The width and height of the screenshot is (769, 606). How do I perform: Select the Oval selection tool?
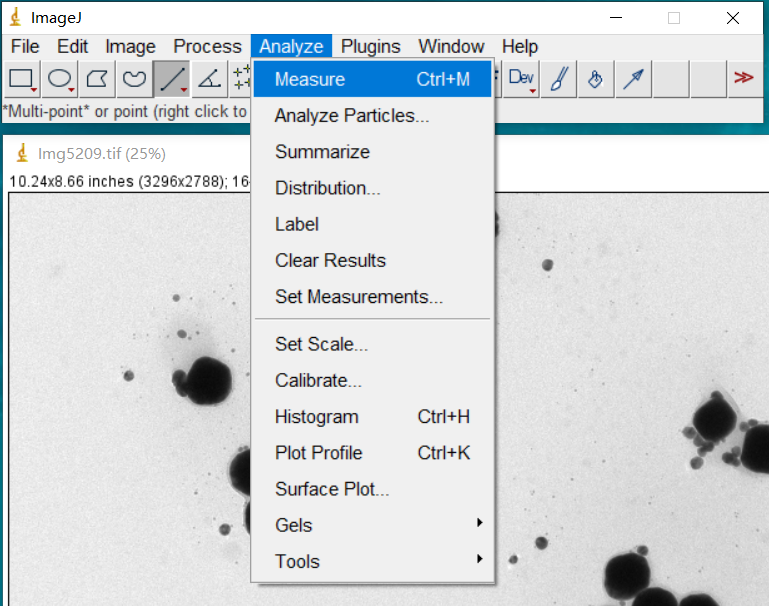[60, 78]
